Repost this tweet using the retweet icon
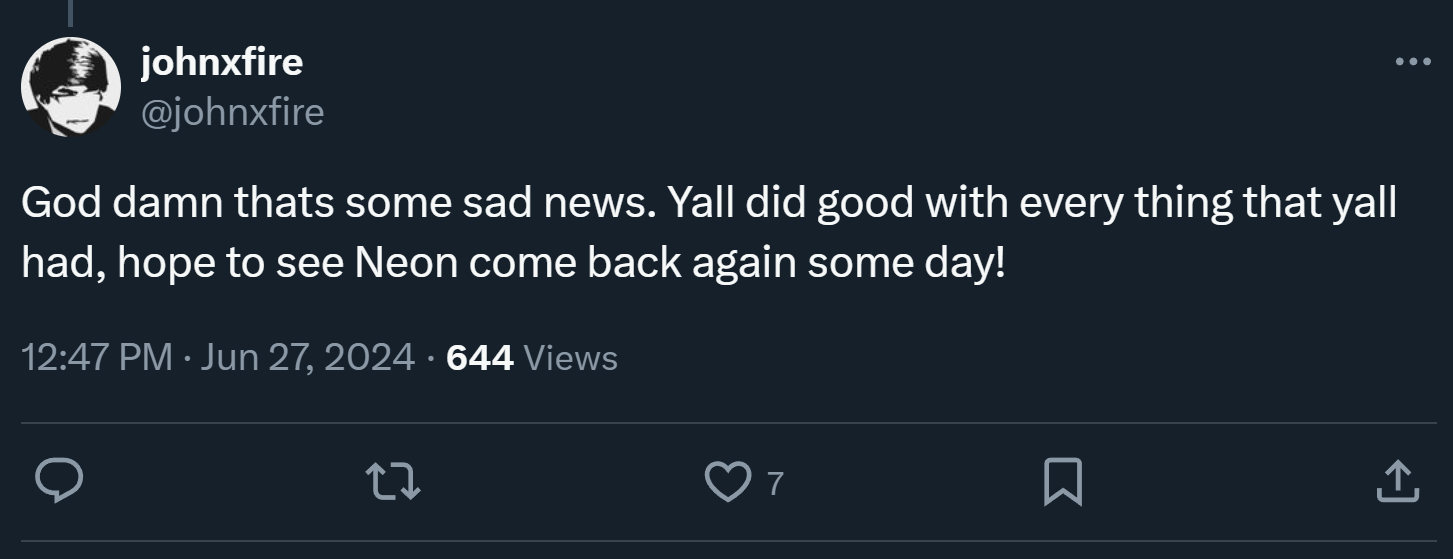This screenshot has height=559, width=1453. pos(395,483)
